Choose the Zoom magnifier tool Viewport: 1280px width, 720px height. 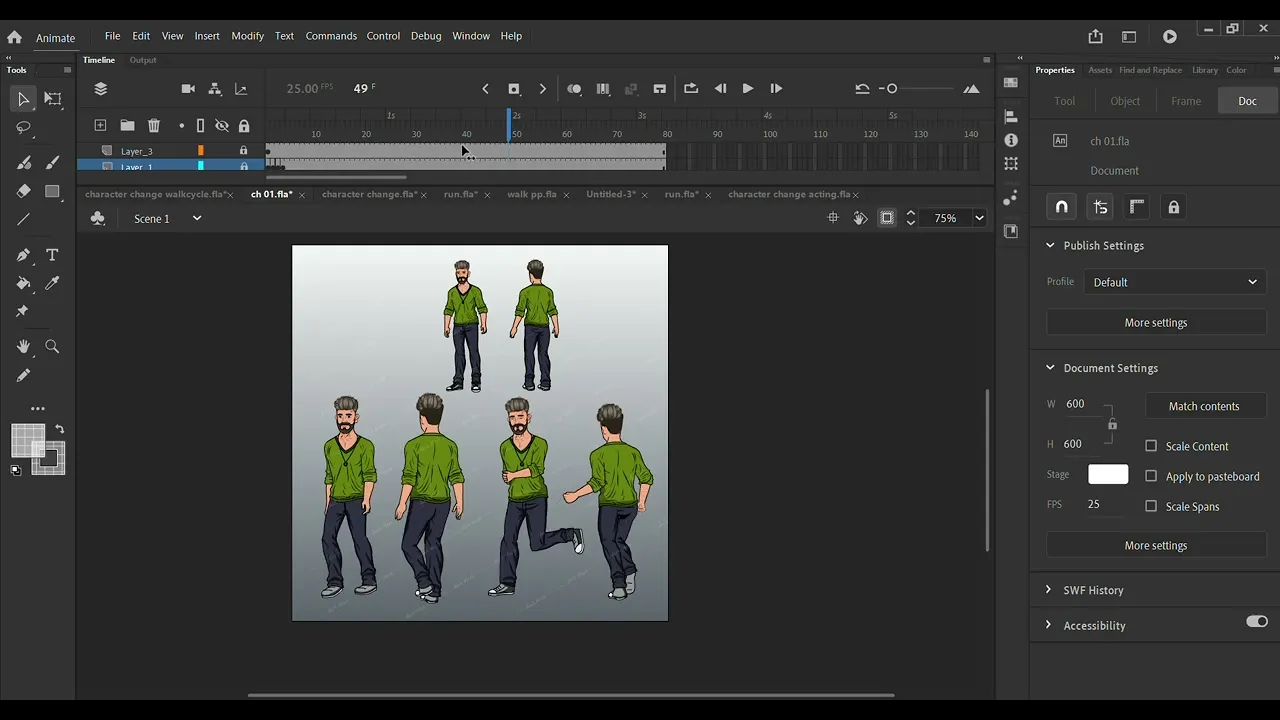(x=52, y=346)
